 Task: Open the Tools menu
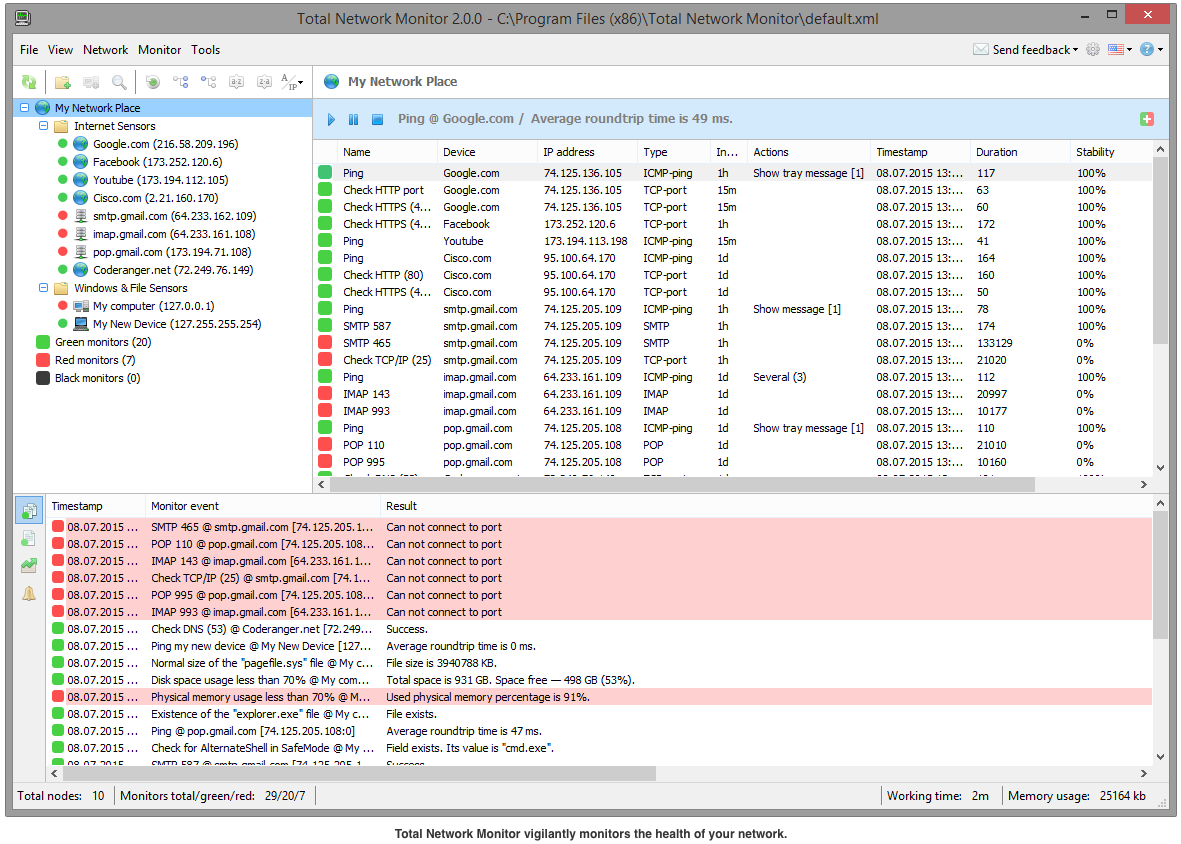click(205, 49)
